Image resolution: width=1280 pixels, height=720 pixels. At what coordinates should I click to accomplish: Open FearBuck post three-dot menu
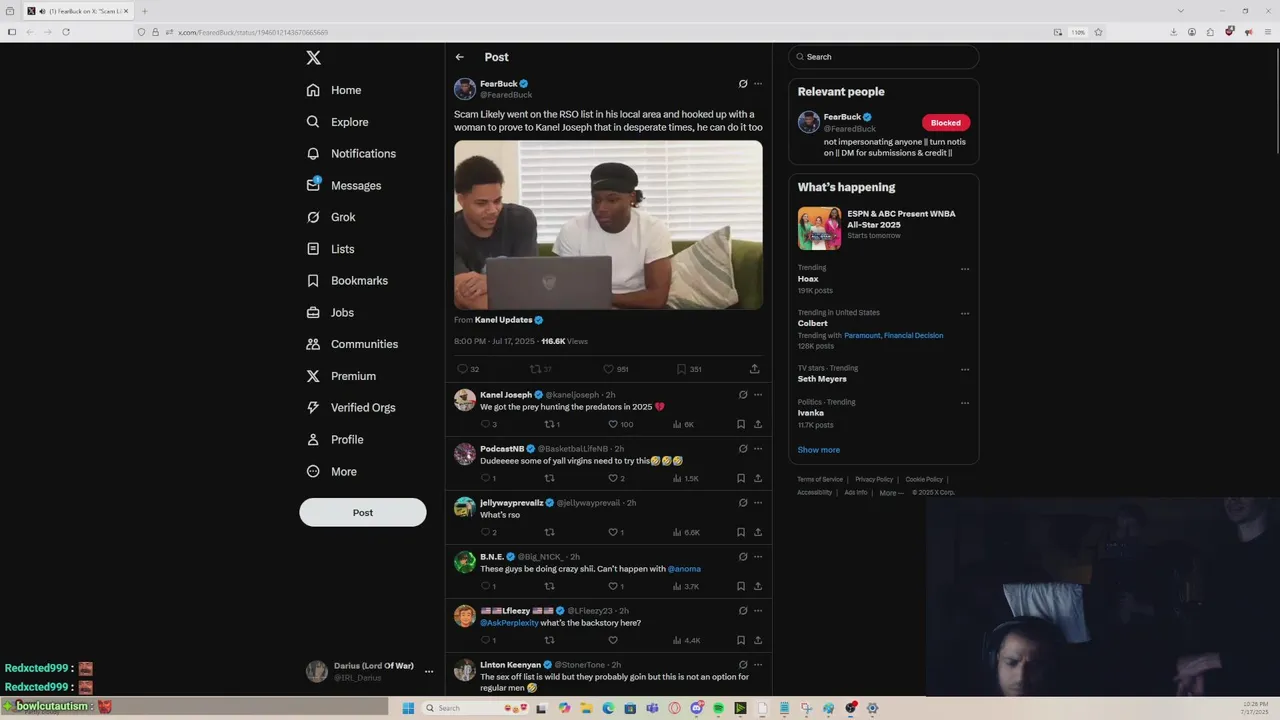pyautogui.click(x=758, y=84)
